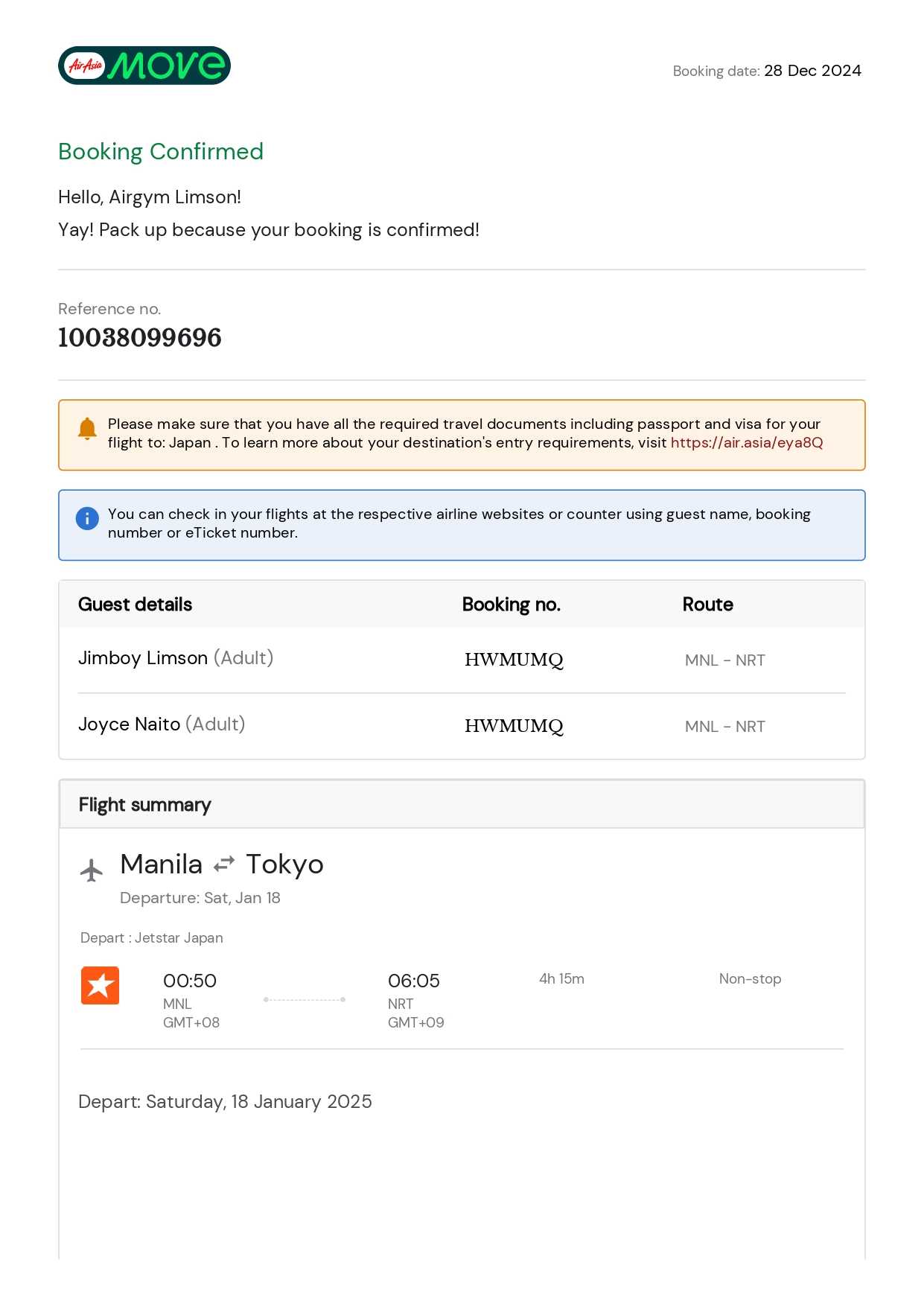Click Jimboy Limson's booking number HWMUMQ

pos(514,660)
